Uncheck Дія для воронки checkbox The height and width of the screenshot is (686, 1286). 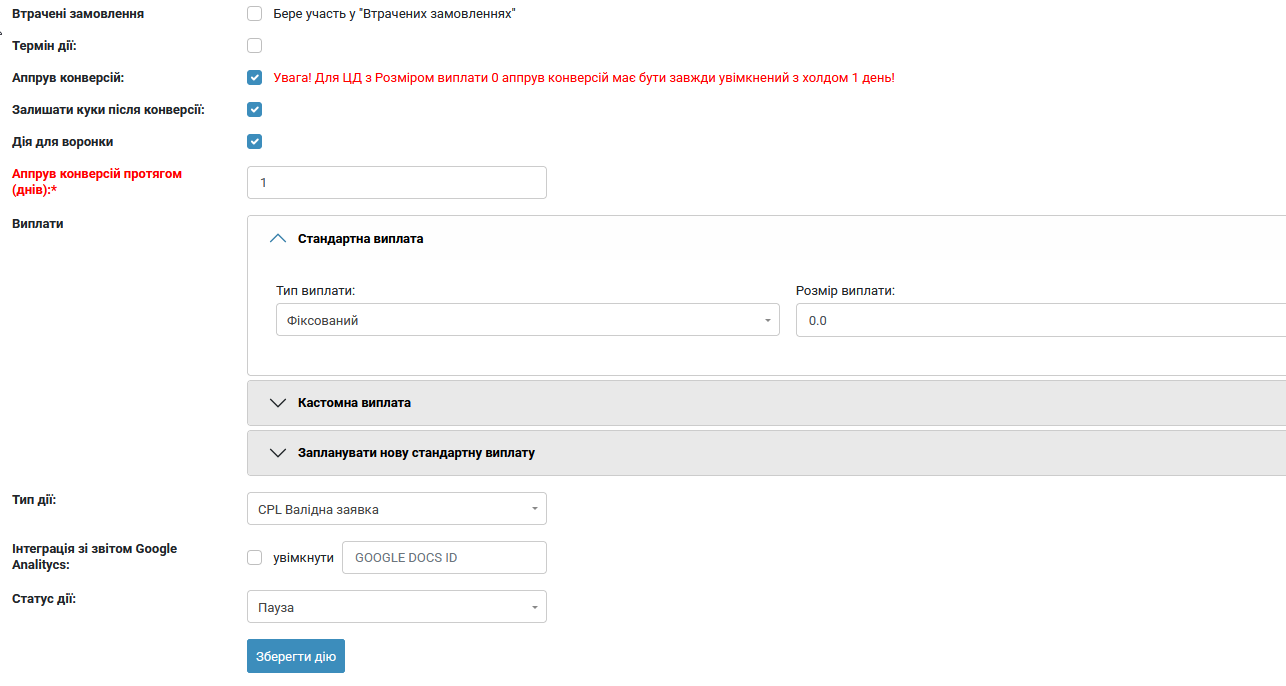point(254,141)
